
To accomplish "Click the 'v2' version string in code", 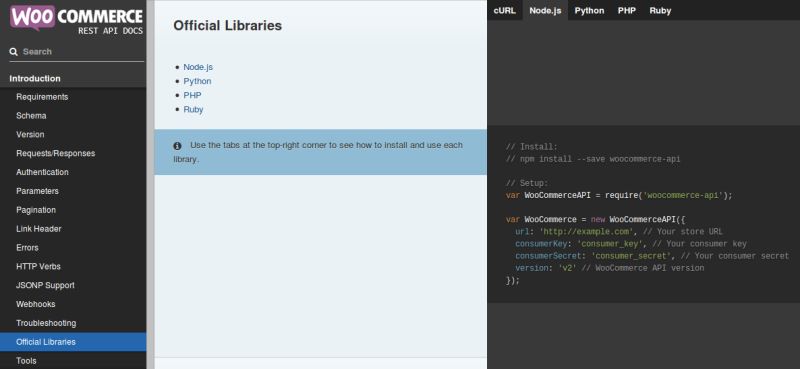I will coord(567,268).
